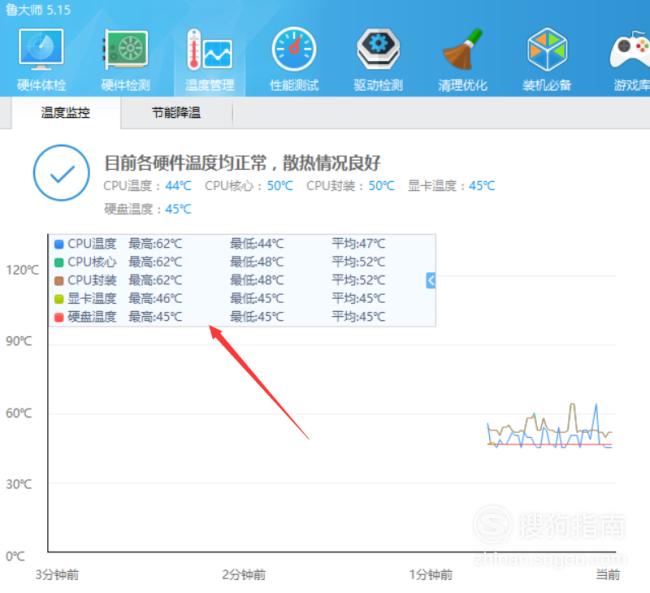The height and width of the screenshot is (593, 650).
Task: Switch to 温度监控 tab
Action: coord(65,112)
